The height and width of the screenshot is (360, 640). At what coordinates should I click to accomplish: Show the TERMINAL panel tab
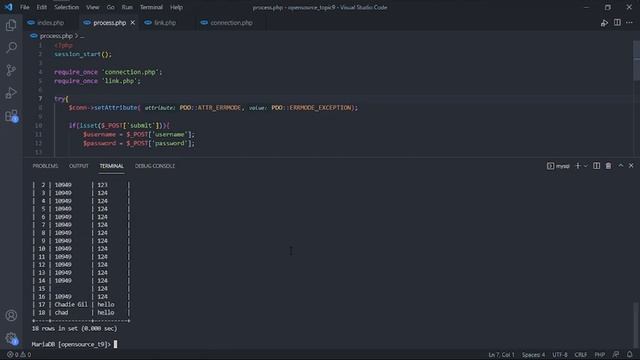click(x=111, y=166)
